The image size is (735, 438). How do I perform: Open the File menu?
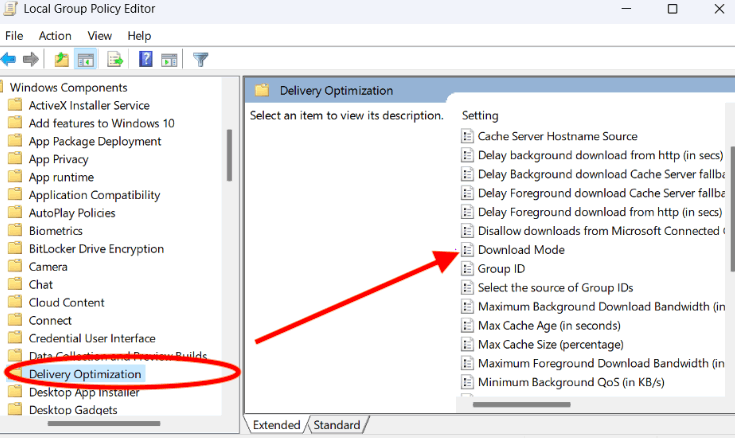(x=14, y=36)
